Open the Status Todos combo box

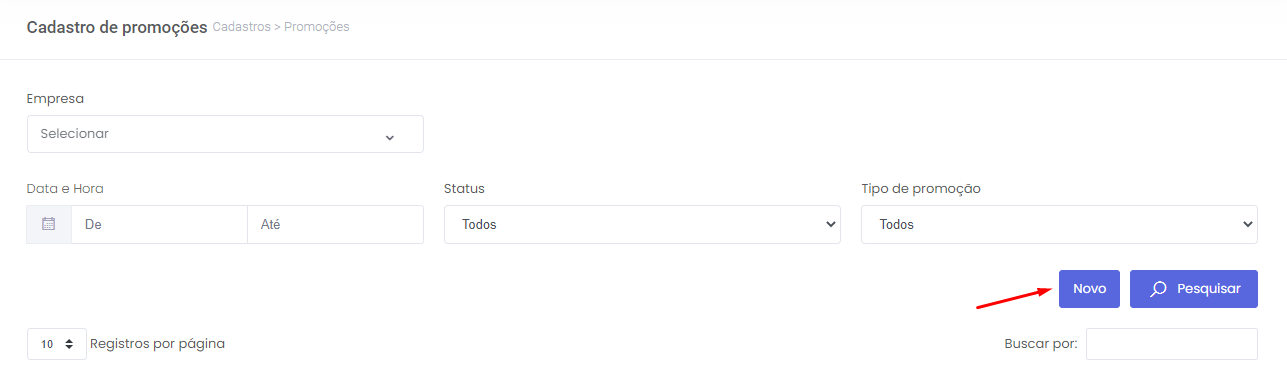tap(642, 225)
